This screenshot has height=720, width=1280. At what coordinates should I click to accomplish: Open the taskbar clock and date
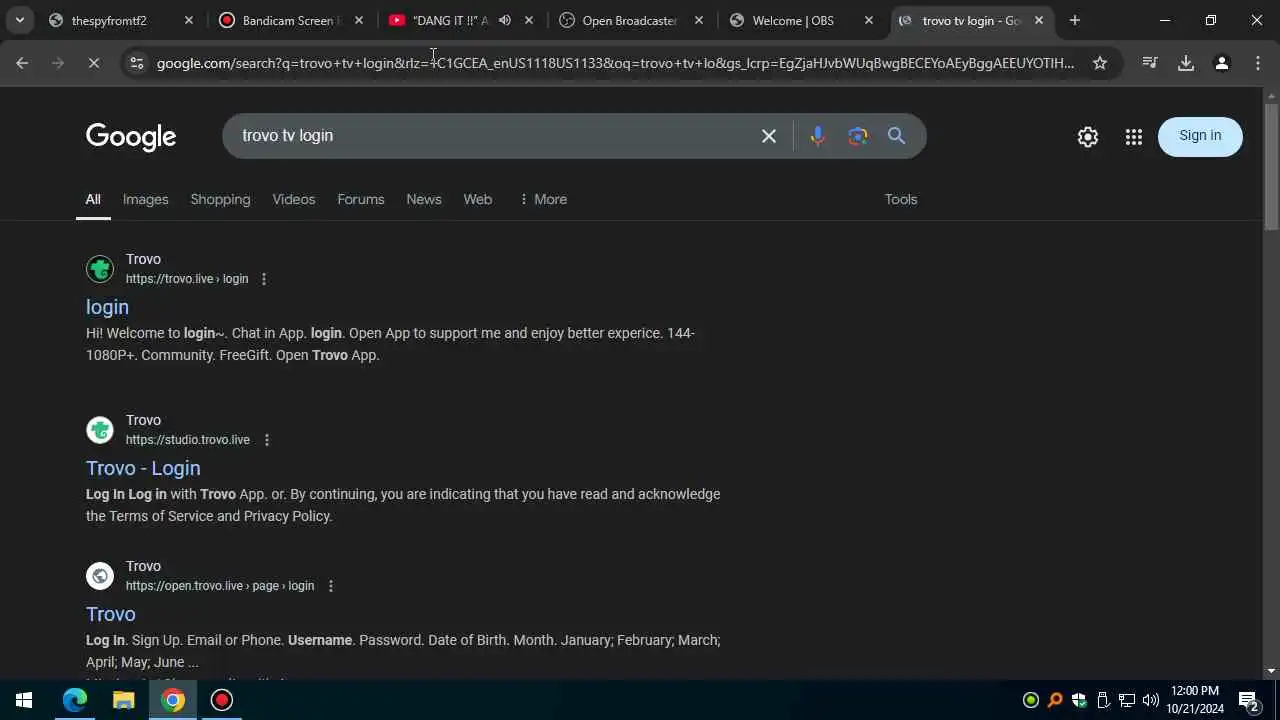(x=1195, y=700)
